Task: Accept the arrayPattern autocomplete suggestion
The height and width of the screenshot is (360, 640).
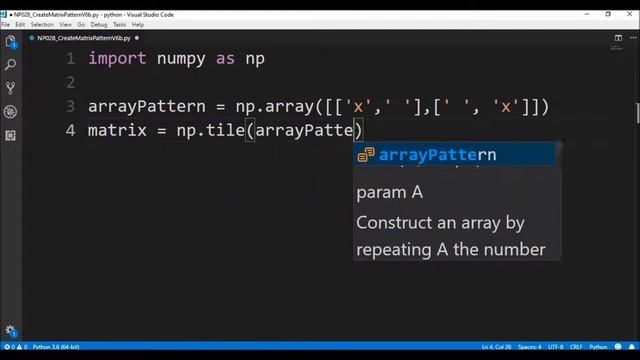Action: 454,155
